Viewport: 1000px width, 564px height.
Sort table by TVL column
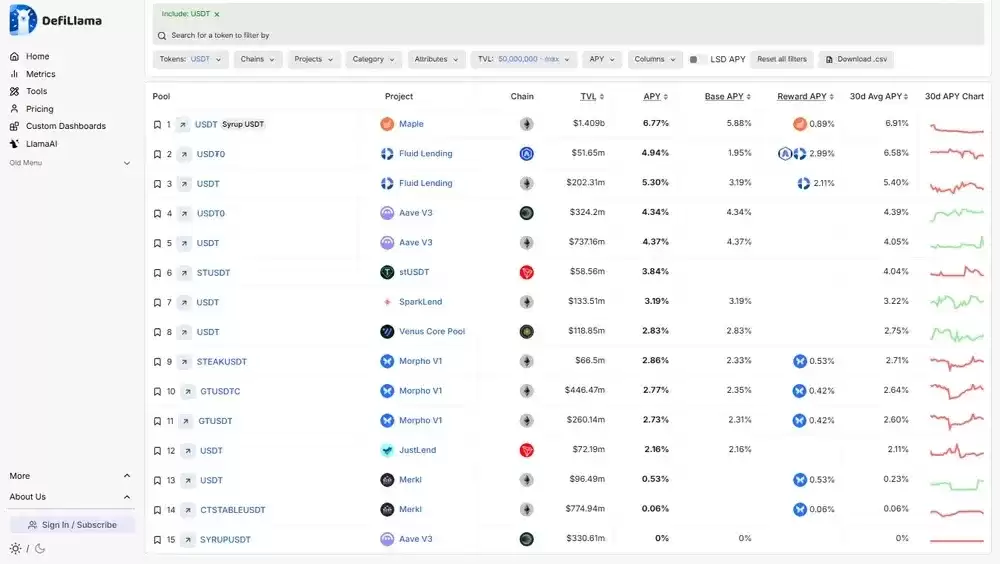pyautogui.click(x=592, y=96)
